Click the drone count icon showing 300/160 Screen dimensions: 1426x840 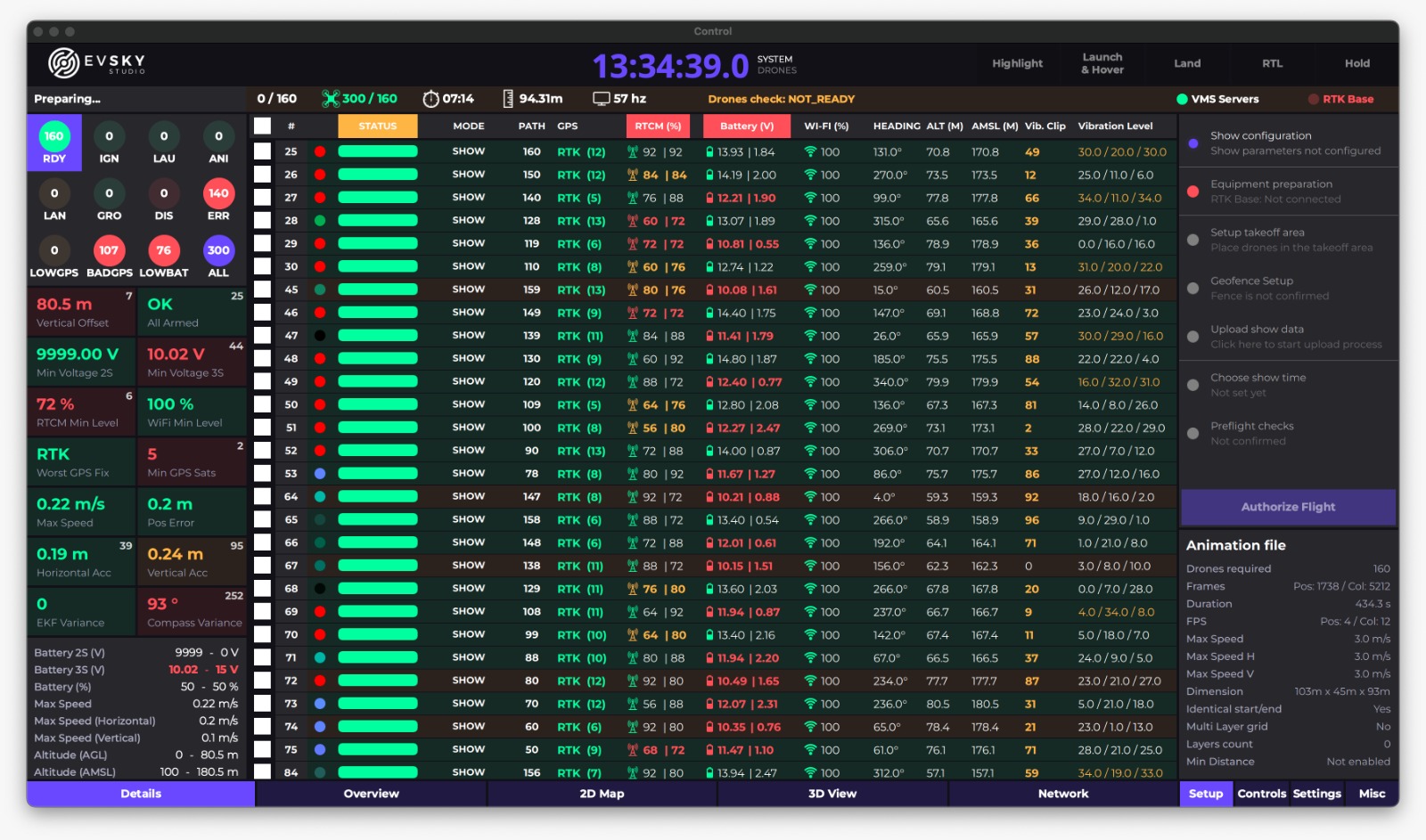tap(331, 99)
